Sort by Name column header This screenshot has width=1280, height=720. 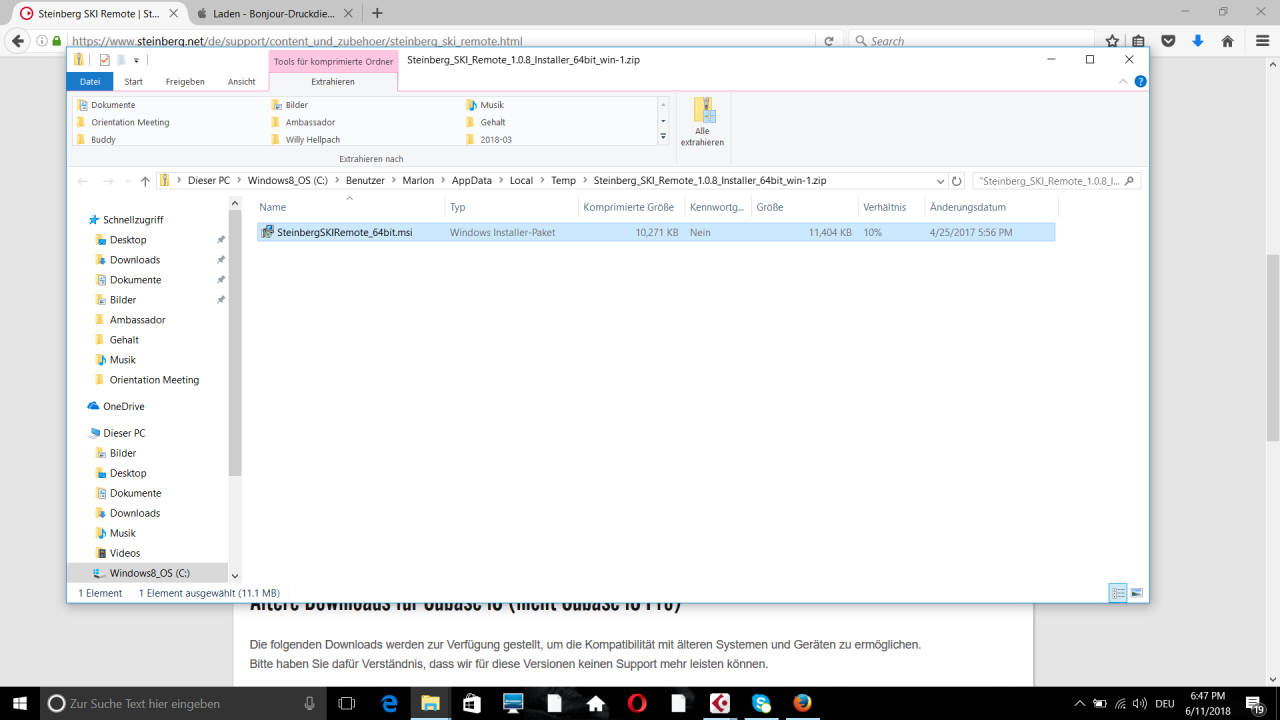tap(349, 207)
